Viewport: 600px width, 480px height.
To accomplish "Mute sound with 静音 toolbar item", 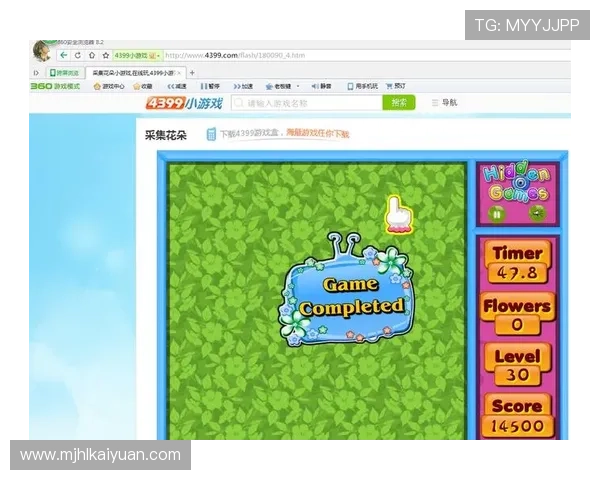I will (321, 87).
